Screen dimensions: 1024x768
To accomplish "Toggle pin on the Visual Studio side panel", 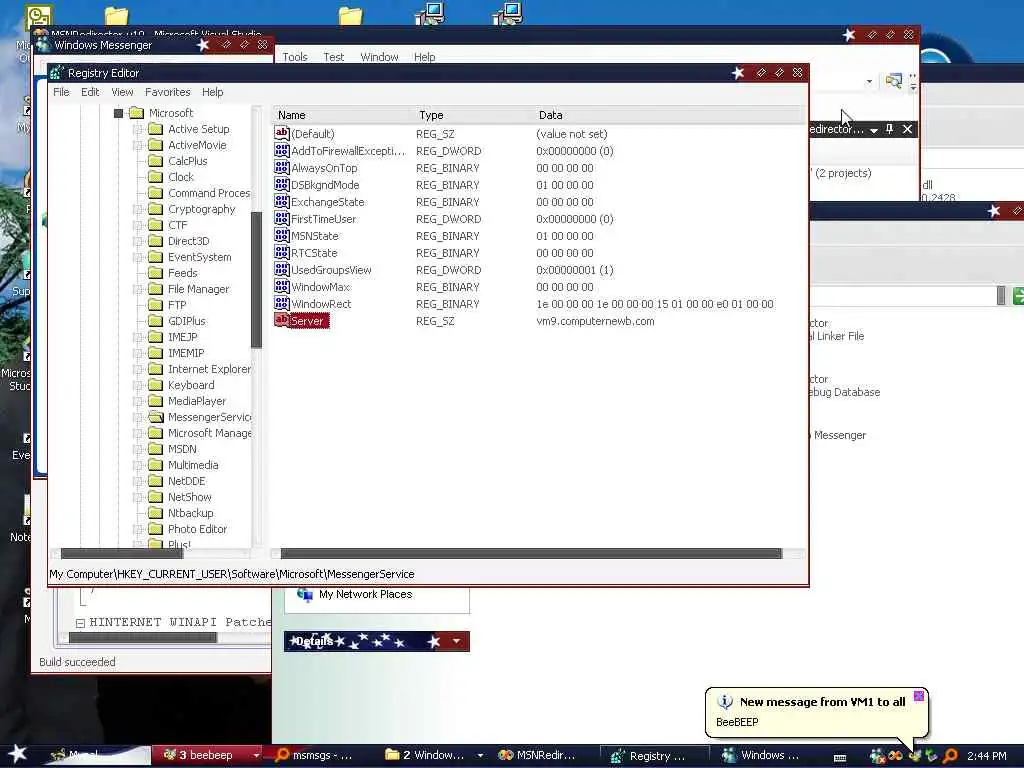I will [889, 129].
